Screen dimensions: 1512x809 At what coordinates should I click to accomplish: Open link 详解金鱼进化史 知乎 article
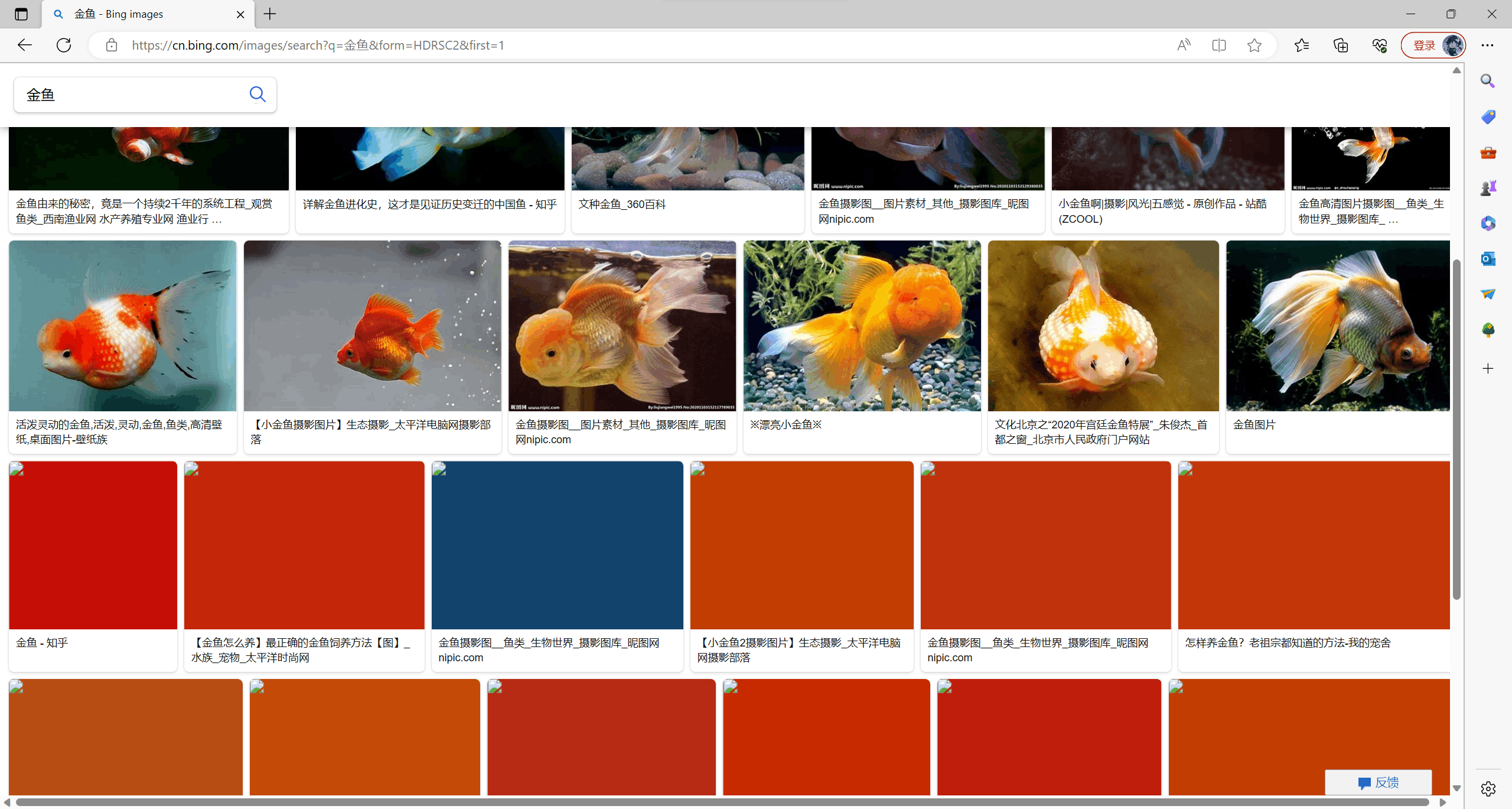click(x=430, y=204)
